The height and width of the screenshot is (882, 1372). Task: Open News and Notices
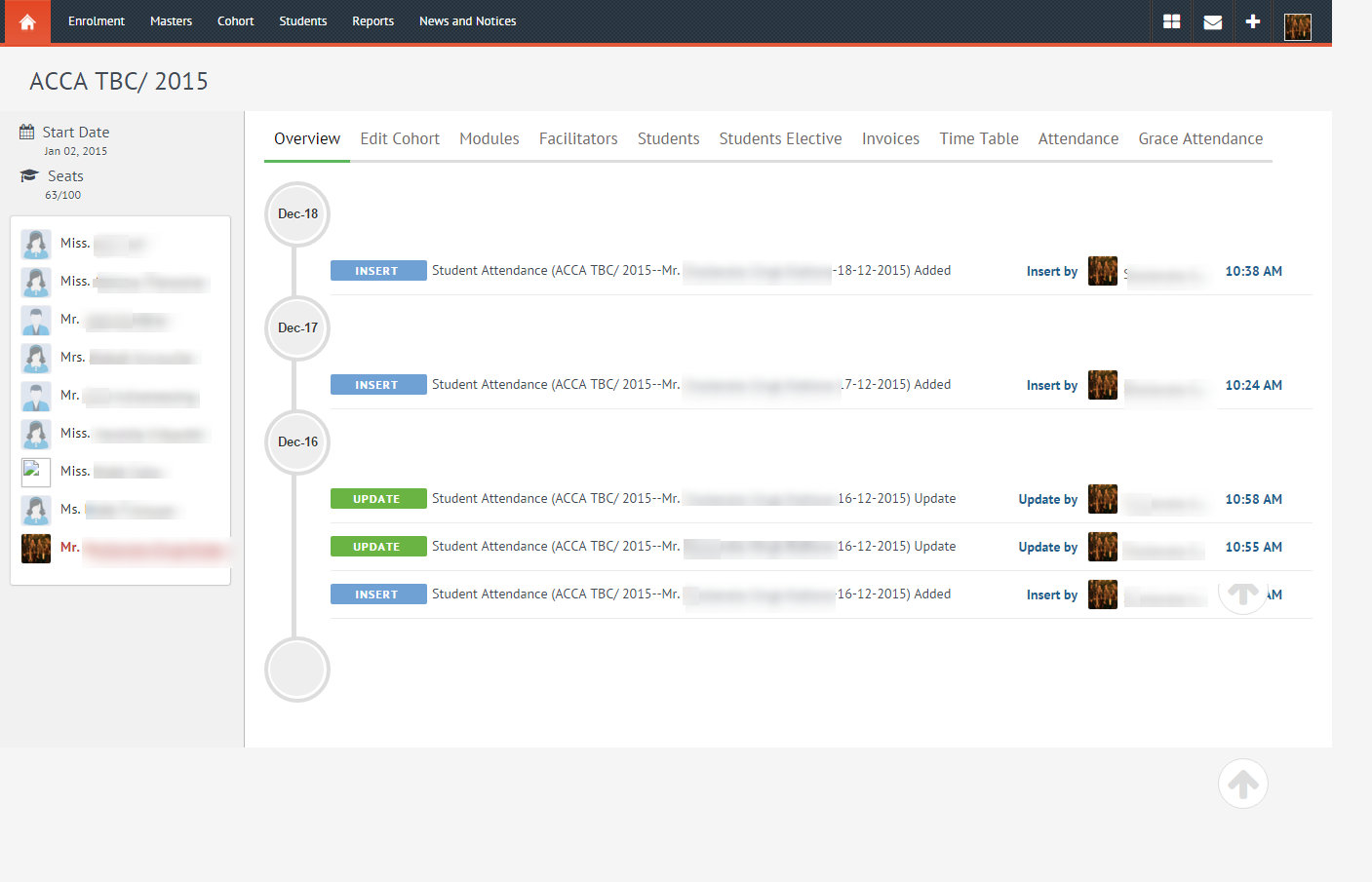click(468, 21)
